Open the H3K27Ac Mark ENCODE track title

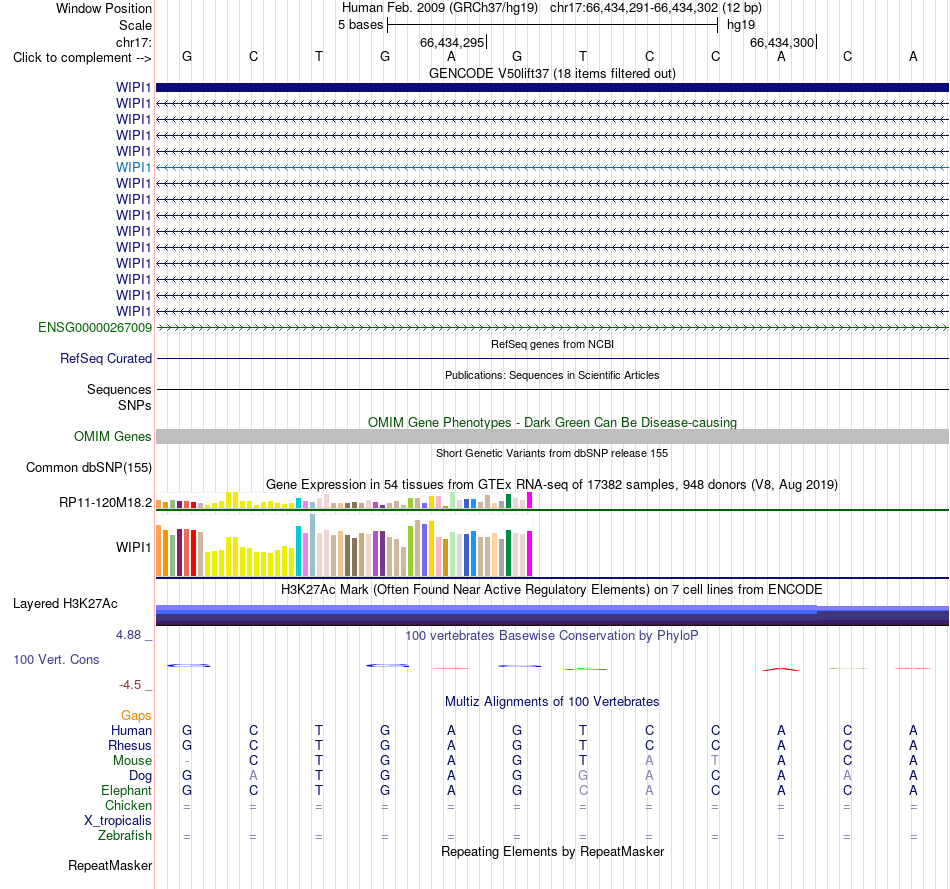pos(552,590)
